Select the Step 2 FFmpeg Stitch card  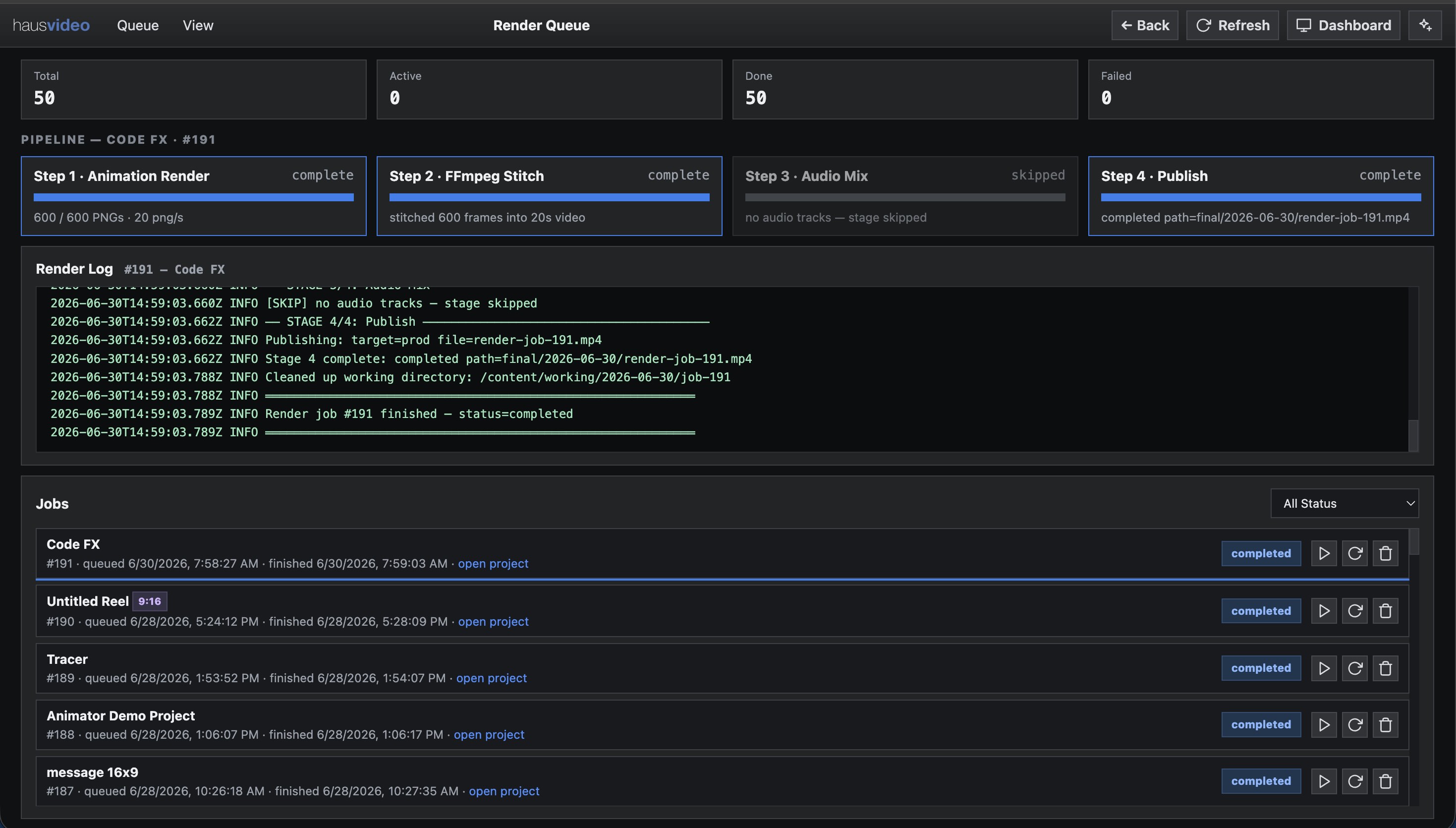tap(549, 196)
